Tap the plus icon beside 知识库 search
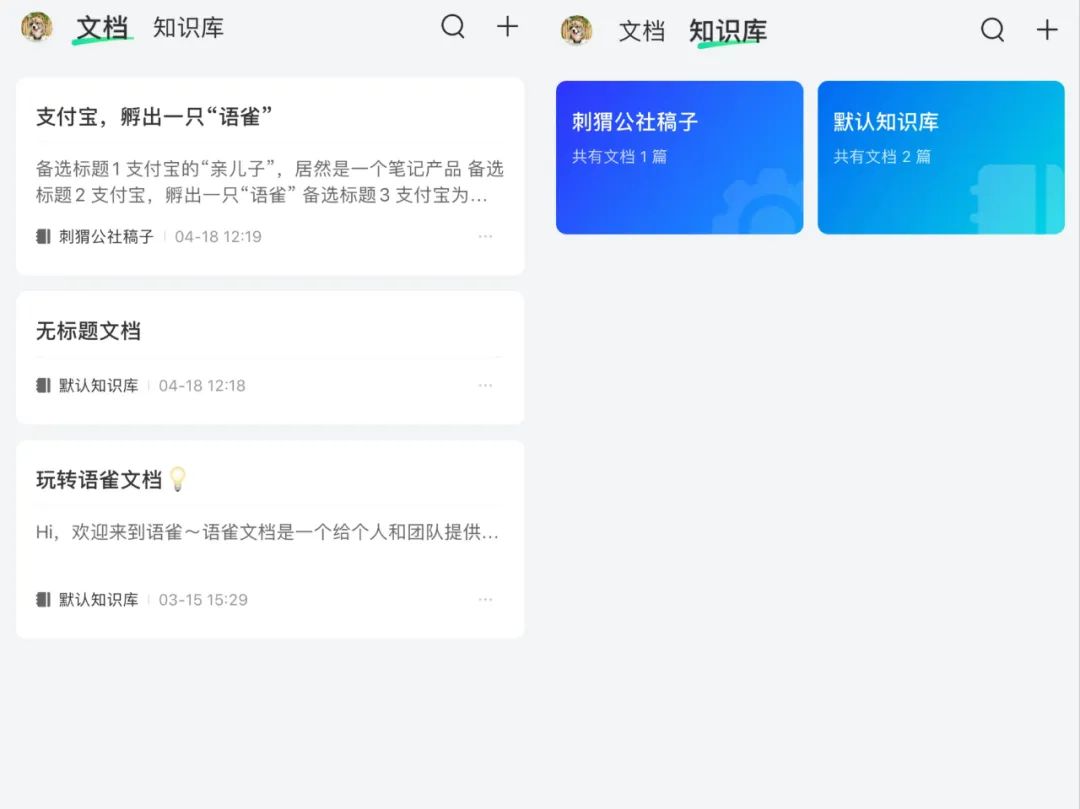The image size is (1080, 809). click(1046, 31)
